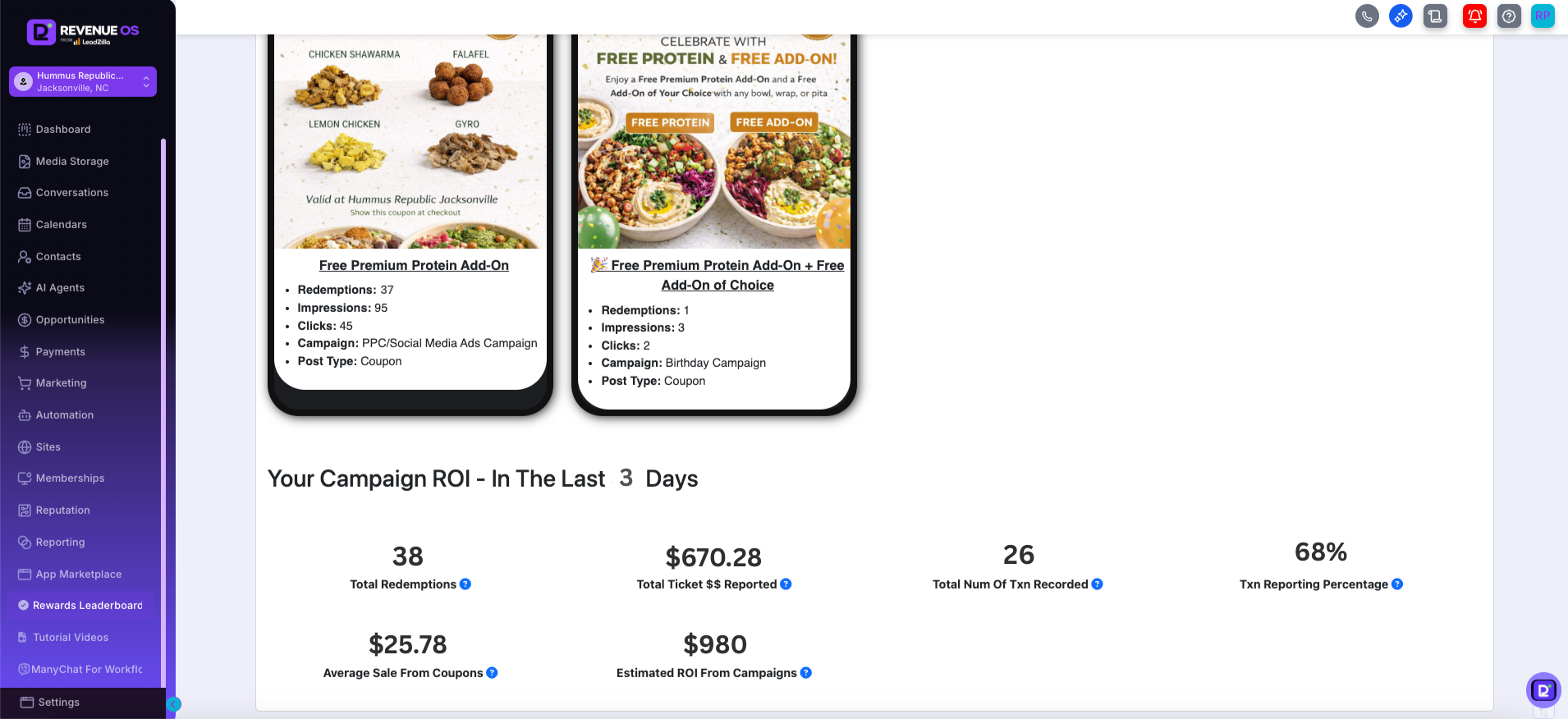1568x719 pixels.
Task: Click the Txn Reporting Percentage help icon
Action: tap(1396, 584)
